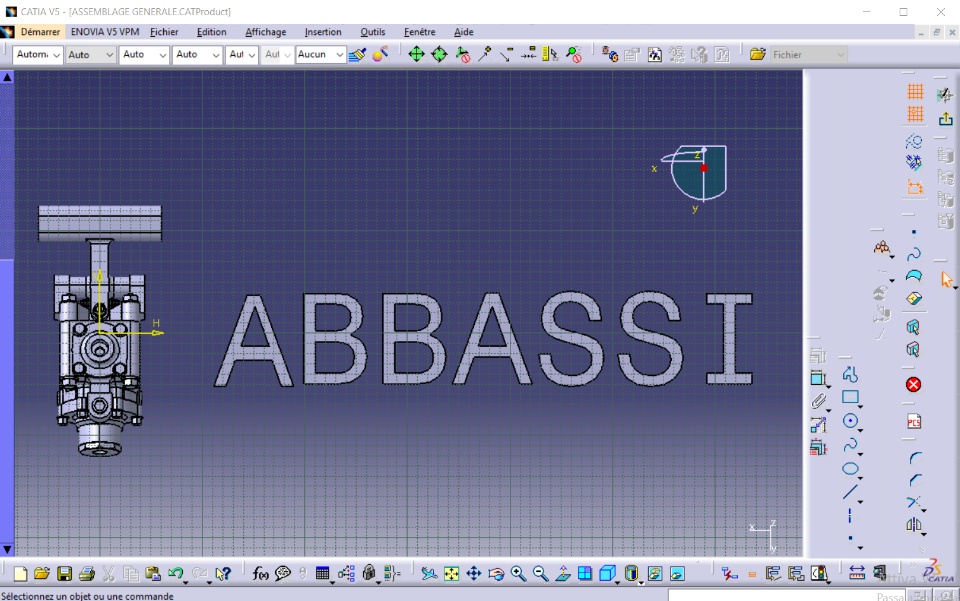Screen dimensions: 960x601
Task: Open the Fichier selection dropdown on toolbar
Action: [x=808, y=54]
